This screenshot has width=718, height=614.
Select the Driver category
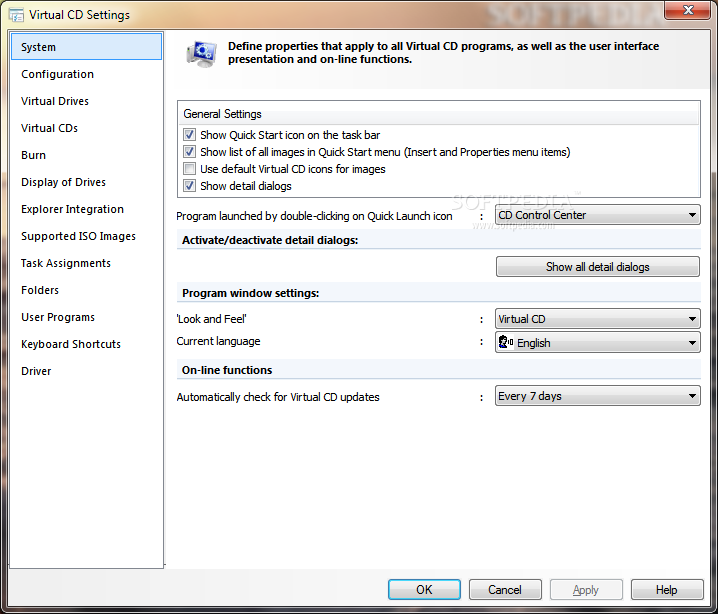click(x=87, y=371)
